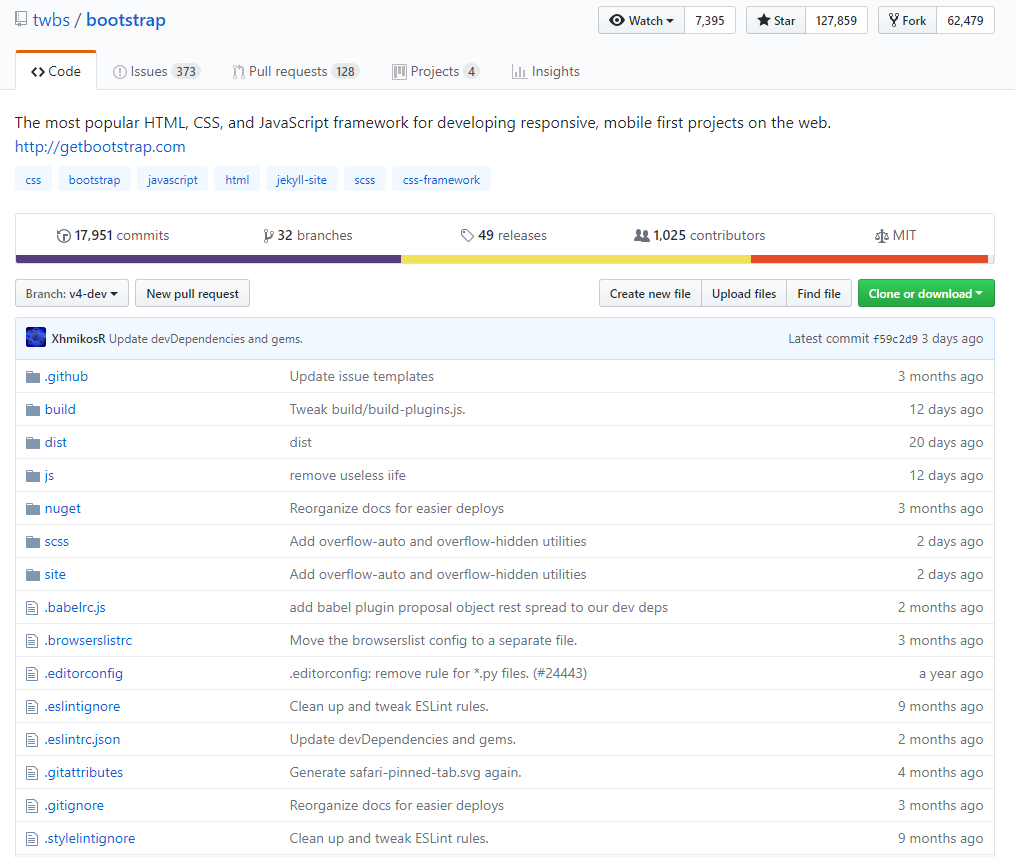Click the javascript topic tag
Screen dimensions: 1015x857
pyautogui.click(x=172, y=179)
